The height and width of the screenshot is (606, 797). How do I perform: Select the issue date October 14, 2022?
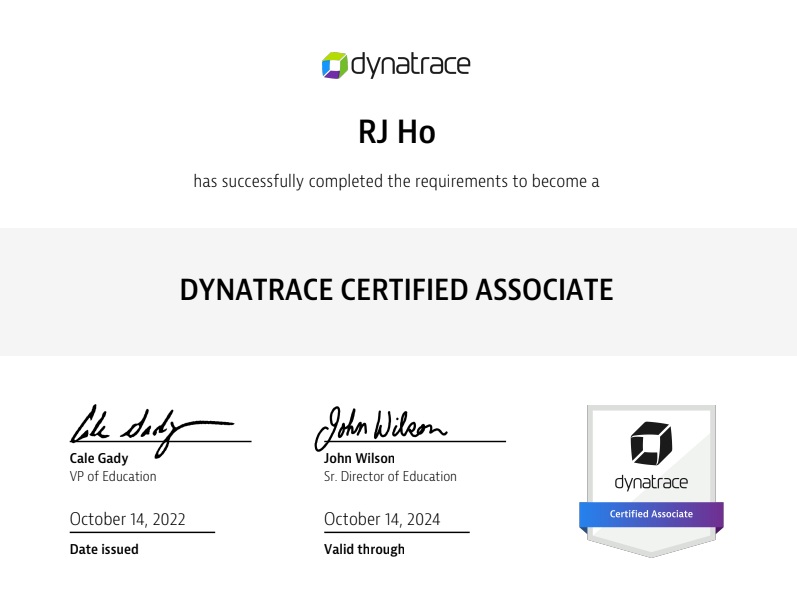[127, 520]
